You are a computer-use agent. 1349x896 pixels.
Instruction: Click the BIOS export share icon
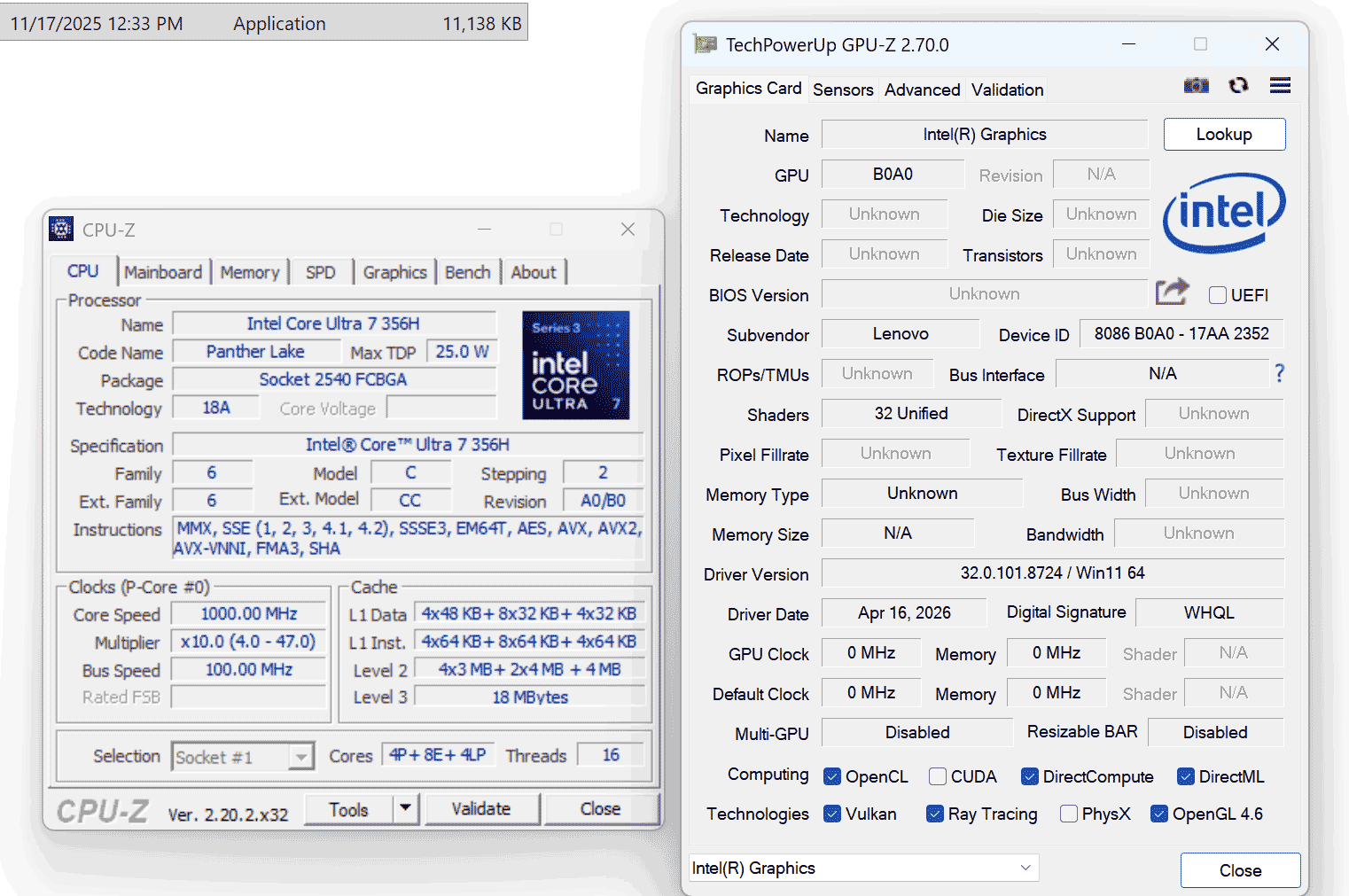click(x=1172, y=292)
